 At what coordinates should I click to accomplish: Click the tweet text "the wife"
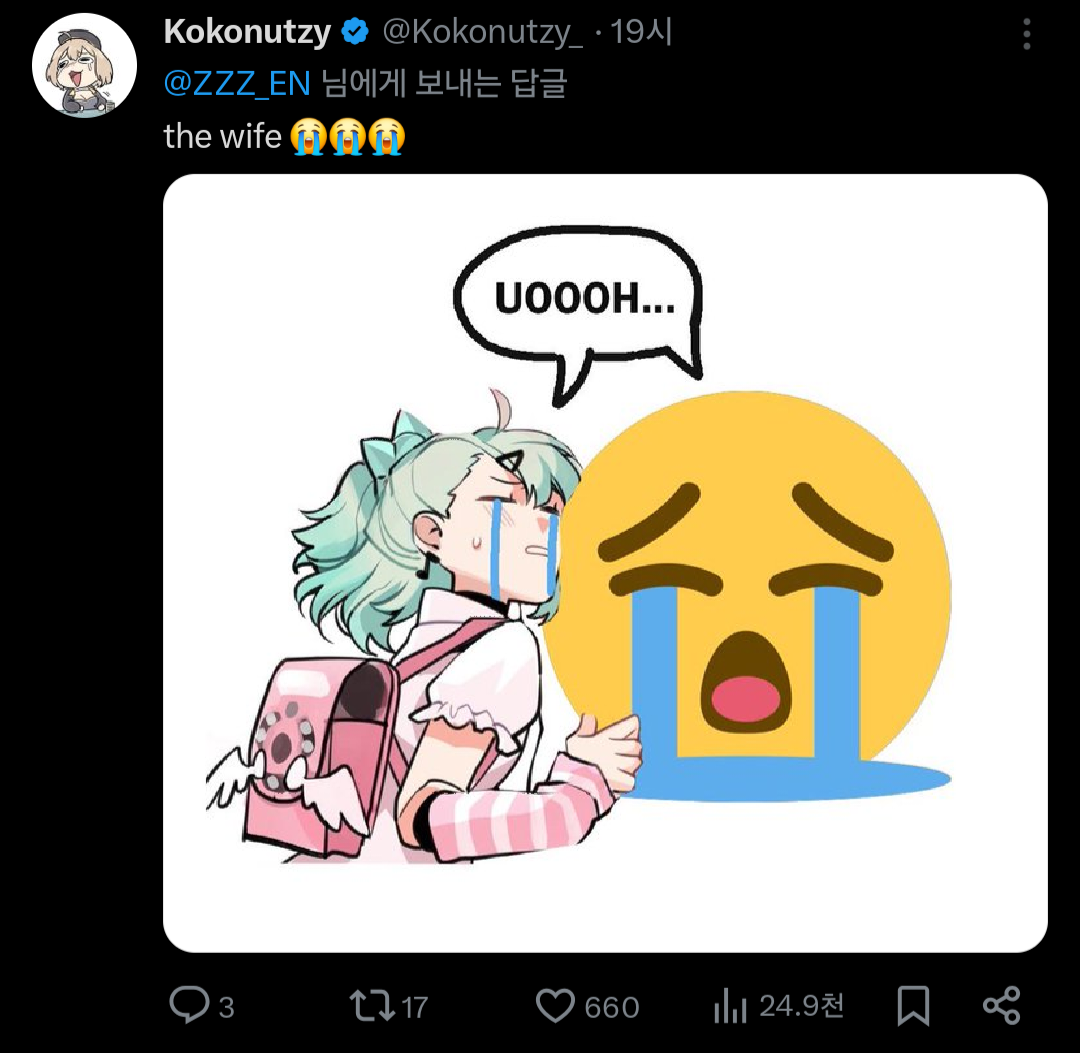222,136
